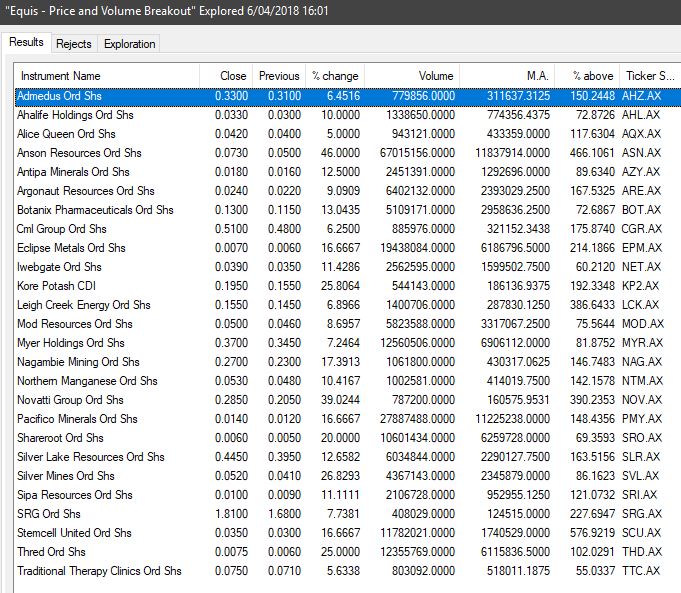Click % above value 386.6433
The height and width of the screenshot is (593, 681).
click(592, 305)
